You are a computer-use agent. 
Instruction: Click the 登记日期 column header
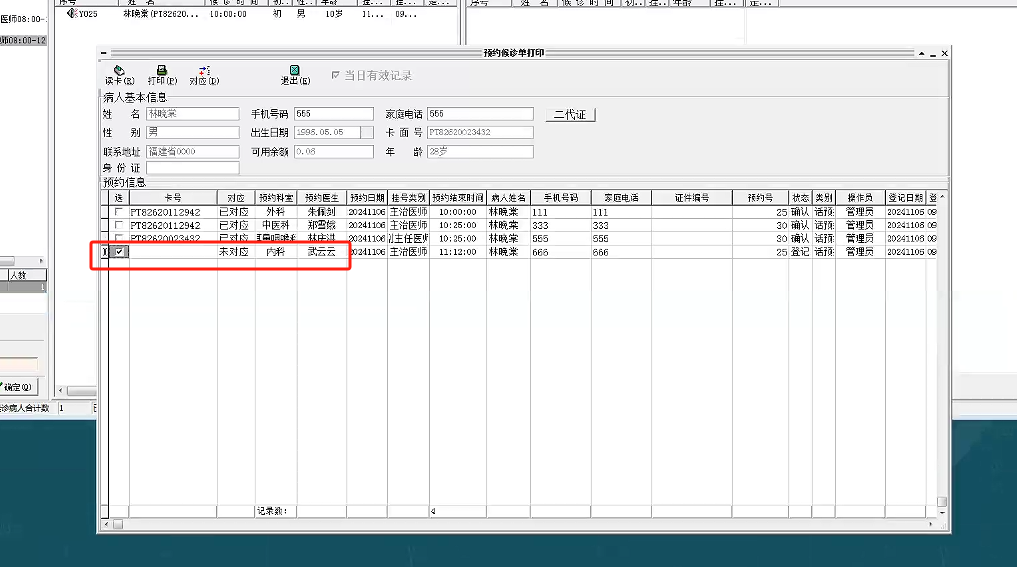pos(905,198)
